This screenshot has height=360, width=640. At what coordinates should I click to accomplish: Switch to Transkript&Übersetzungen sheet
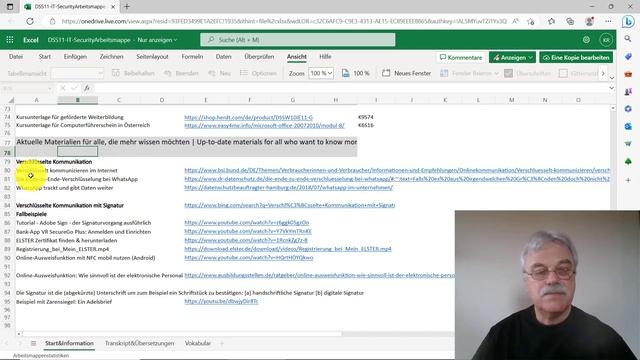(140, 343)
